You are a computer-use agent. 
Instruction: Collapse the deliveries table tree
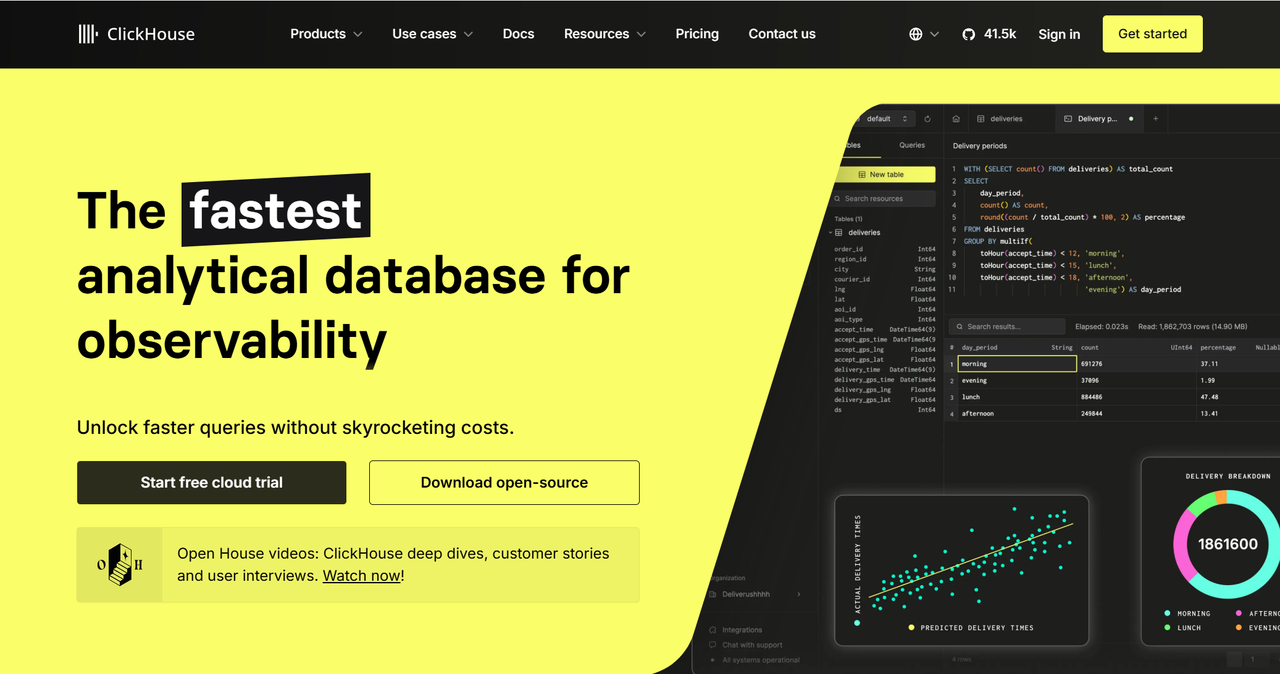[828, 233]
